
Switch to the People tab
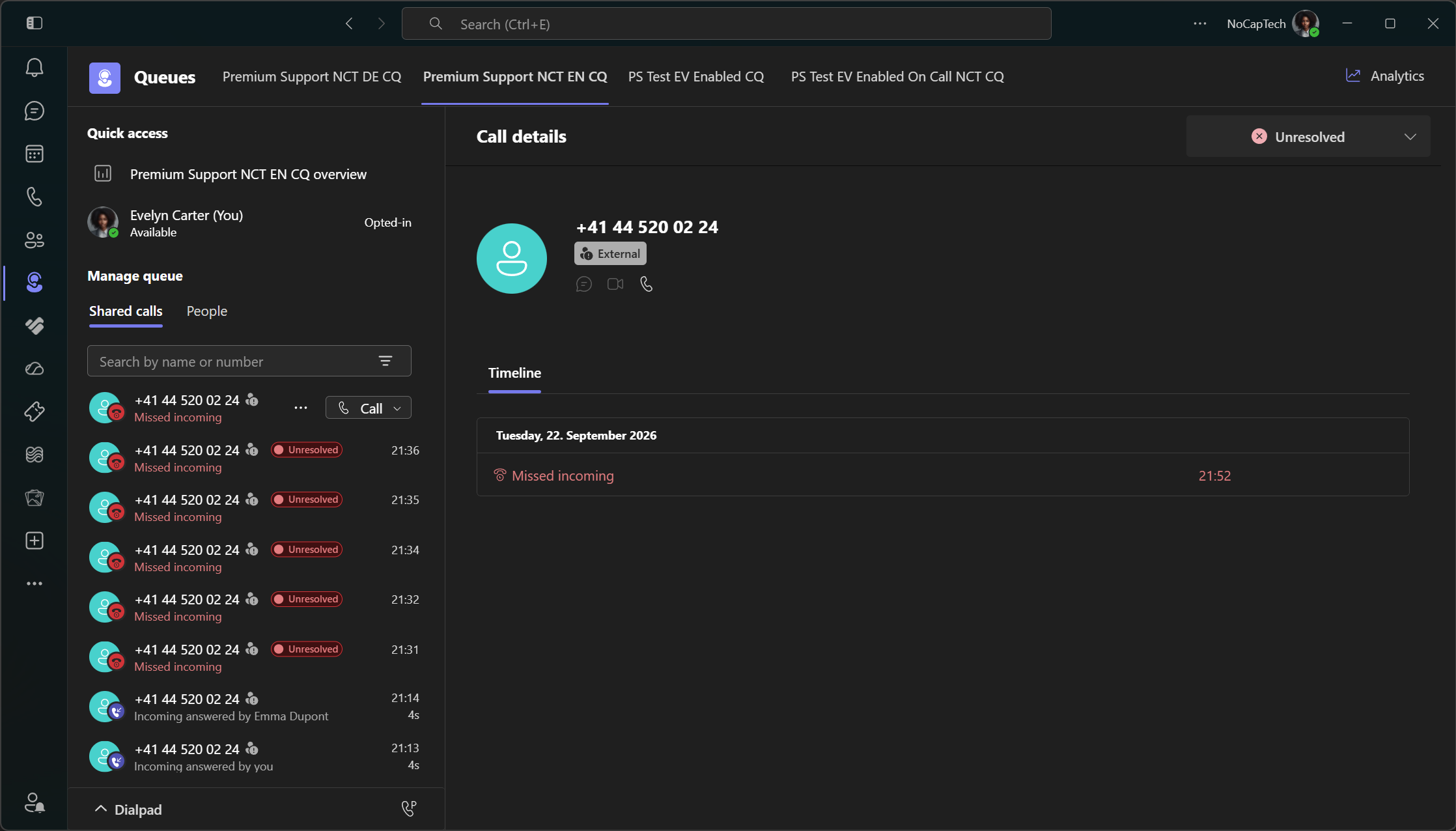tap(207, 311)
